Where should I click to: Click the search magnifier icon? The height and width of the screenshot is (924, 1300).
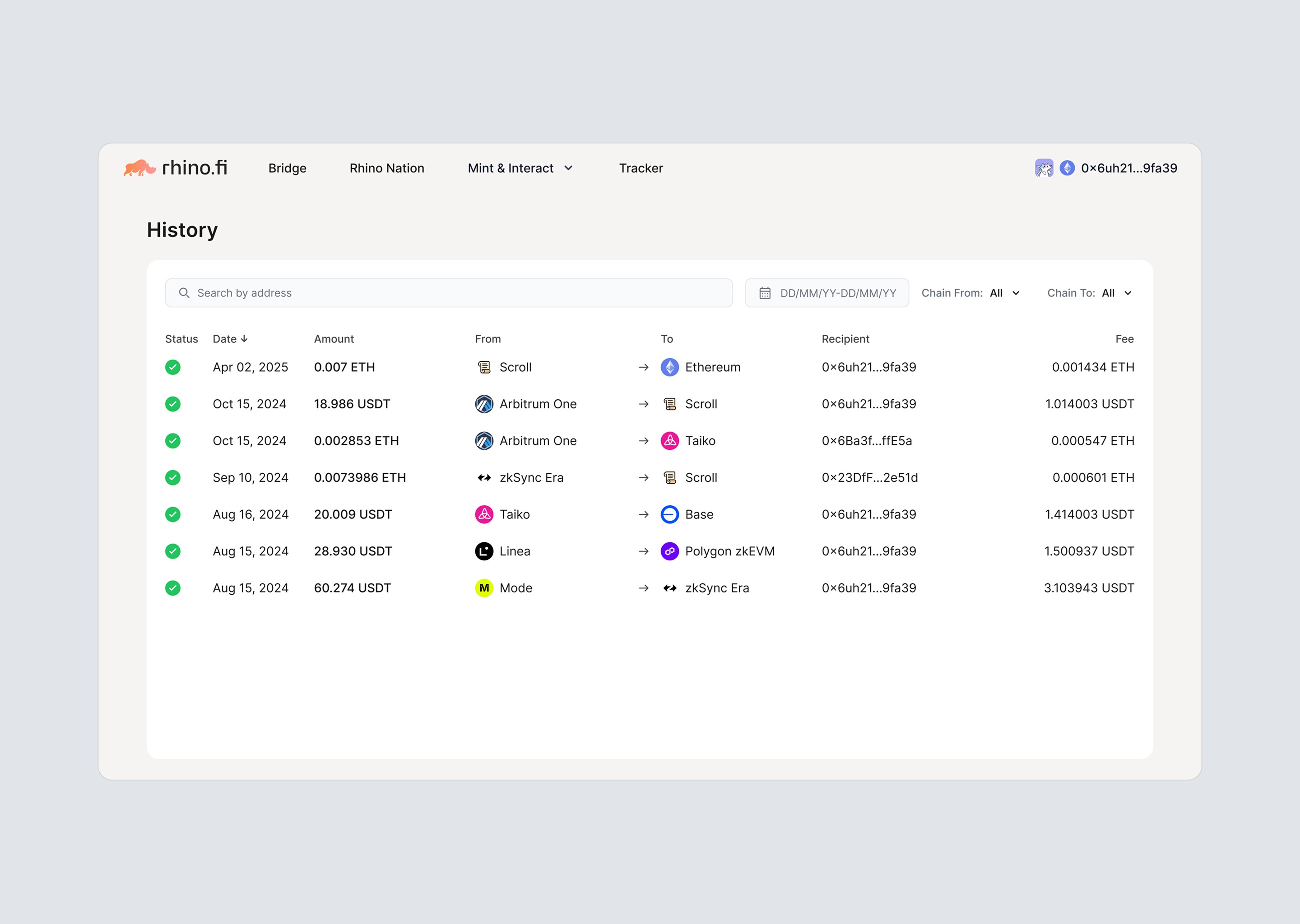click(184, 293)
